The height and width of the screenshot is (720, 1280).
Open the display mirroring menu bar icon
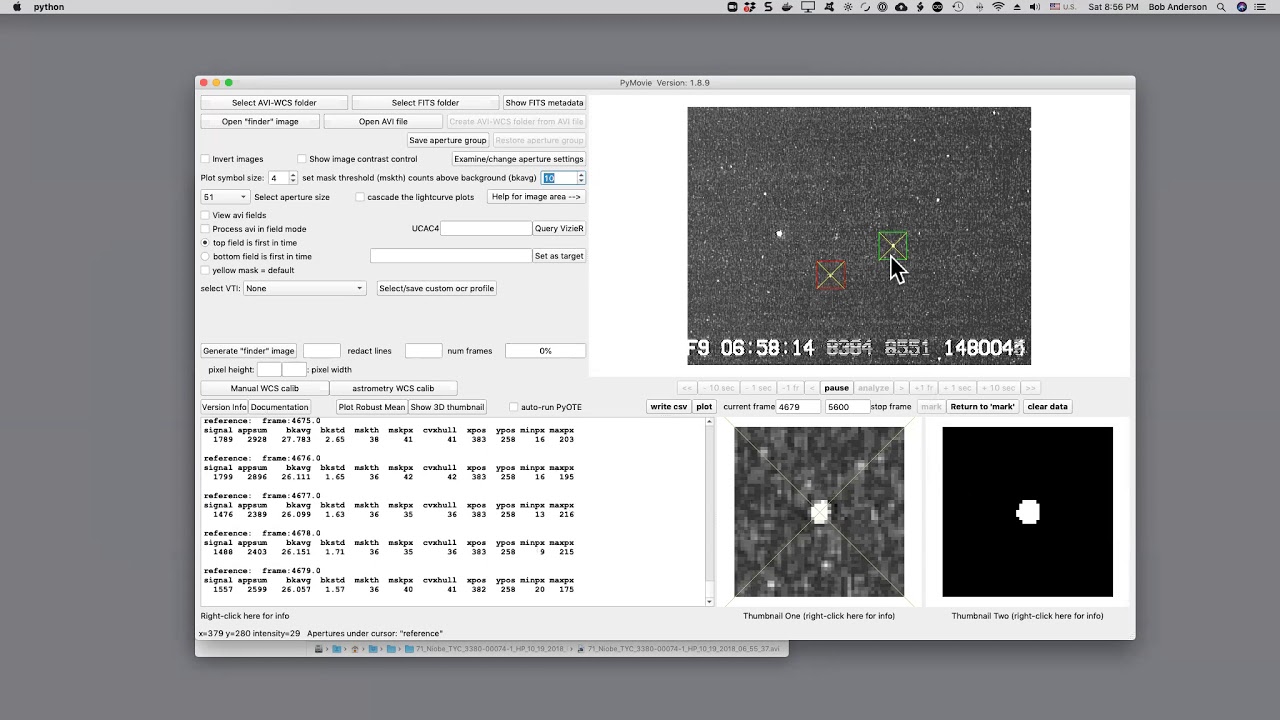tap(808, 7)
